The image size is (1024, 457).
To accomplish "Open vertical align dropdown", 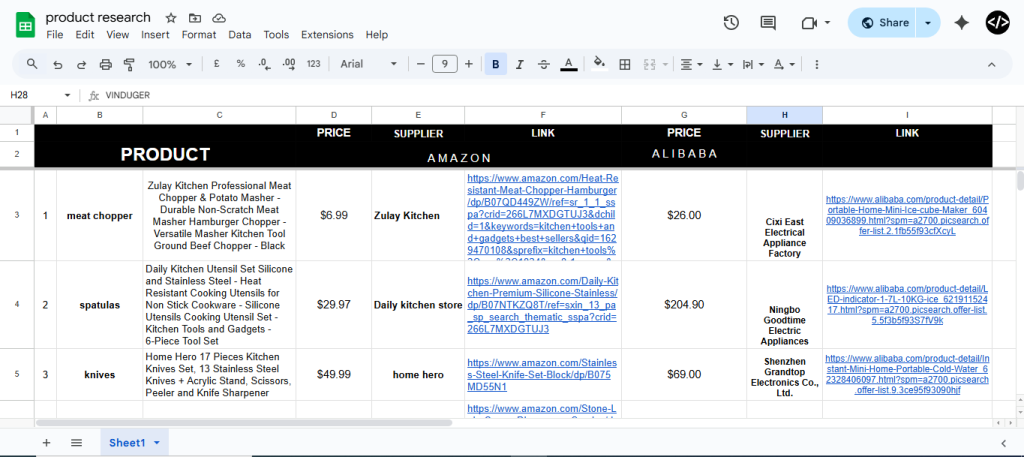I will point(722,64).
